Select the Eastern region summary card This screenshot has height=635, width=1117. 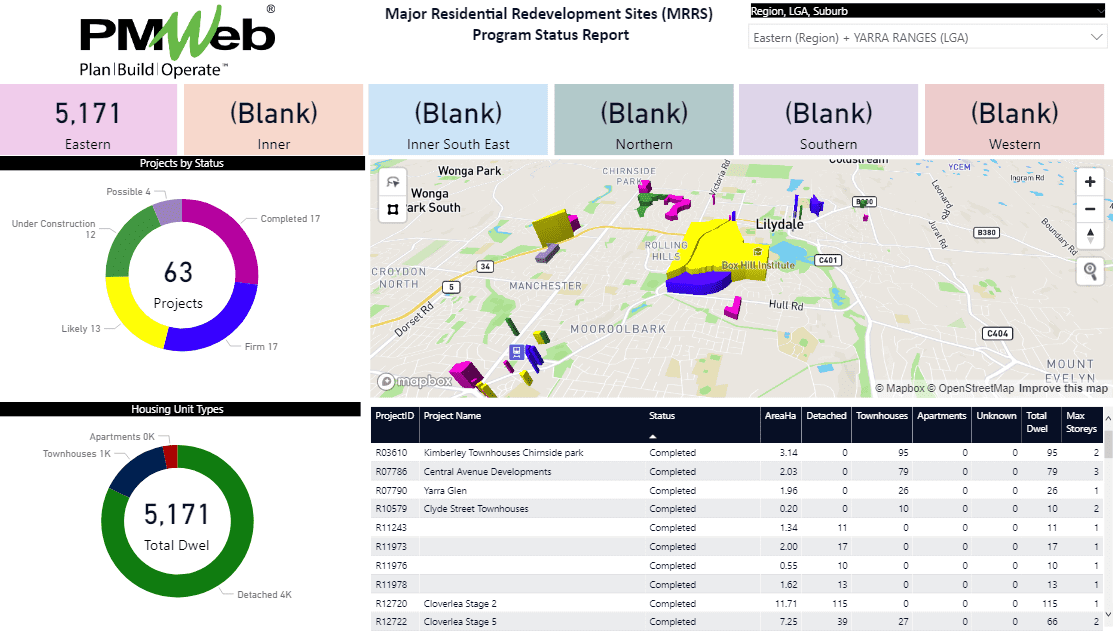88,118
